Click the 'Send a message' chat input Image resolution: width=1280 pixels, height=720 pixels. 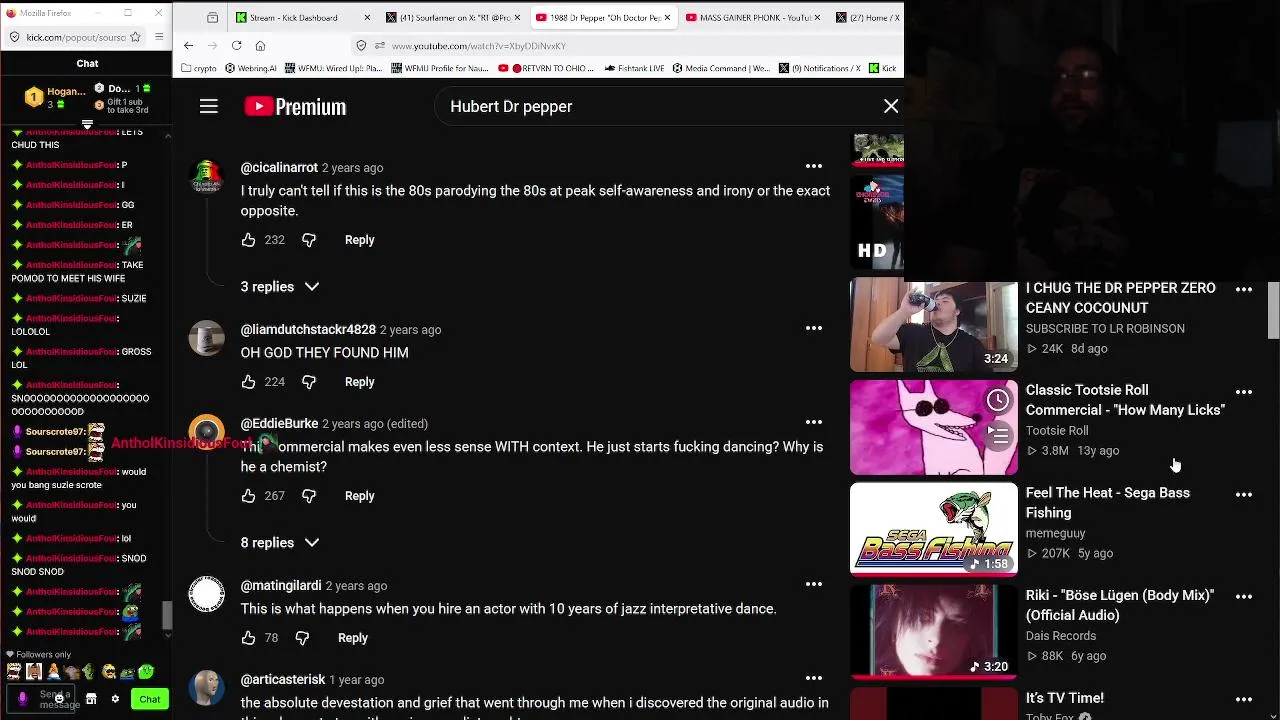(43, 699)
